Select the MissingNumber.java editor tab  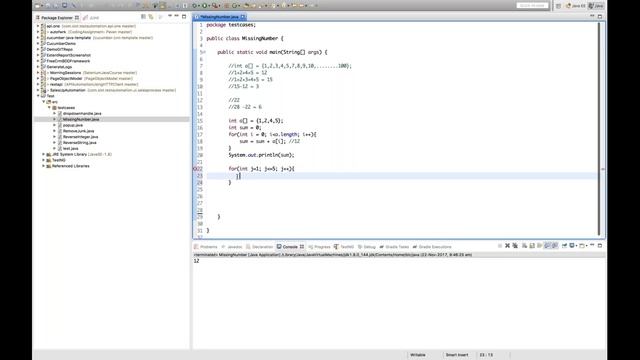(219, 17)
